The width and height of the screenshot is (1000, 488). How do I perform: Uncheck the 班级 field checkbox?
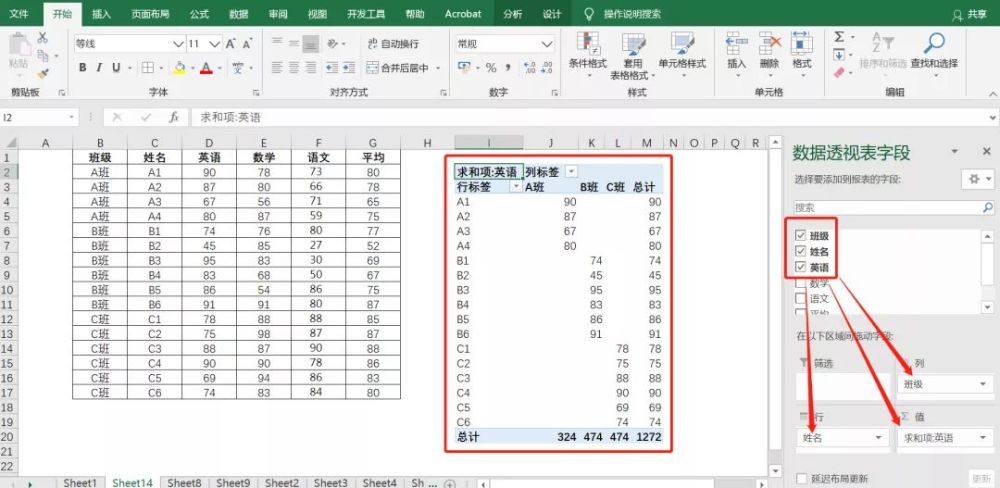(x=800, y=236)
